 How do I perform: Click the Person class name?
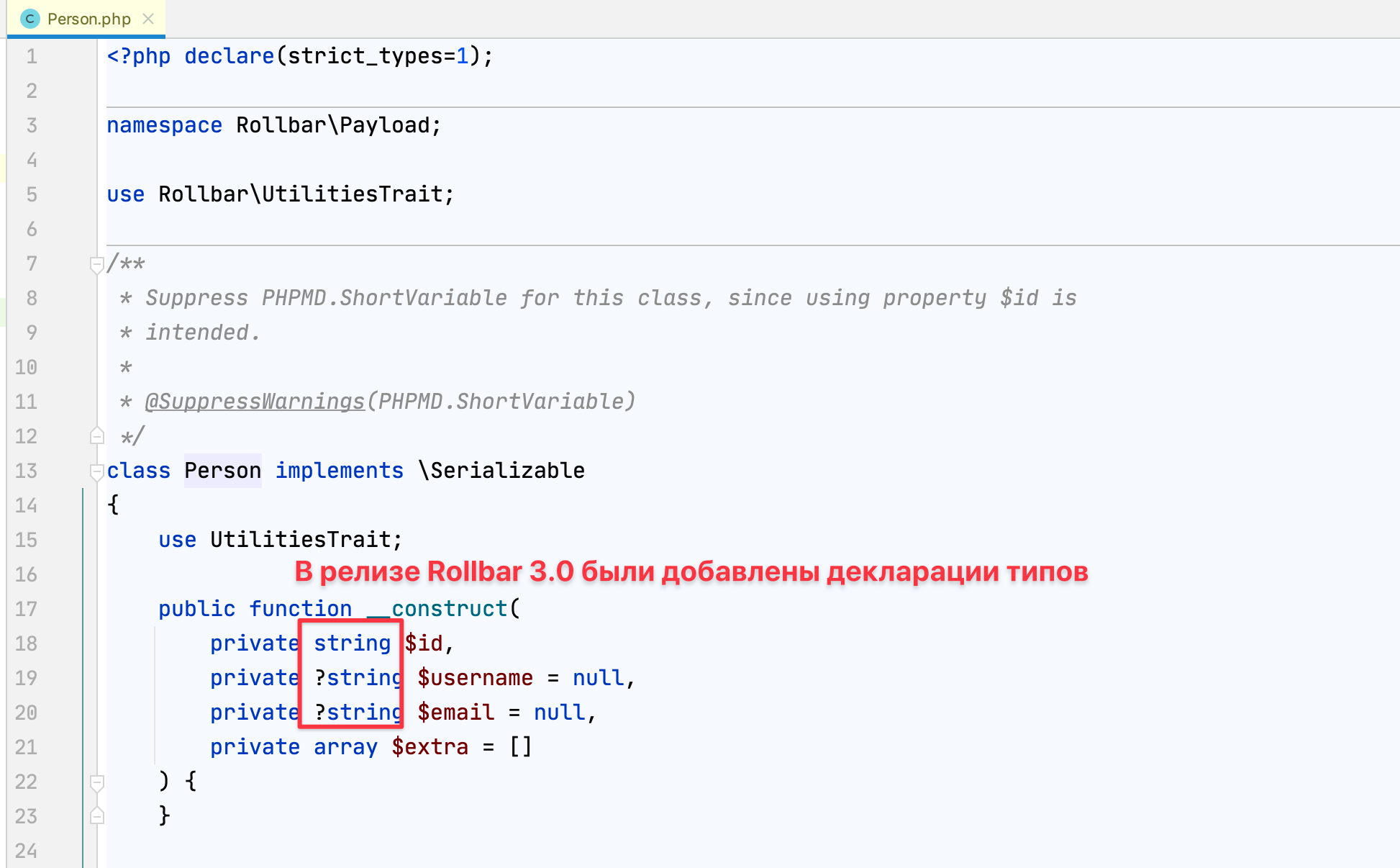click(222, 471)
